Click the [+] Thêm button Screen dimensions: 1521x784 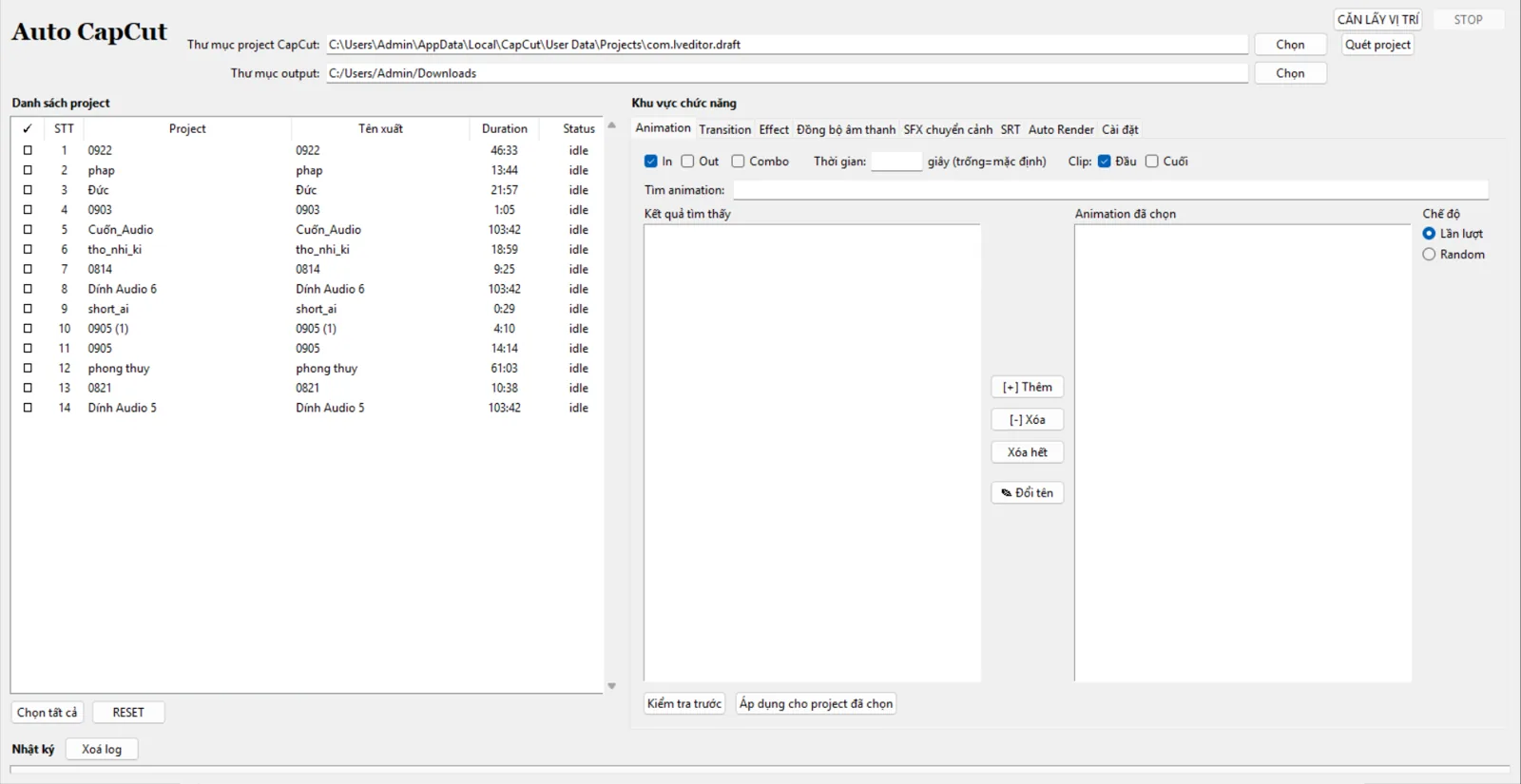coord(1028,387)
